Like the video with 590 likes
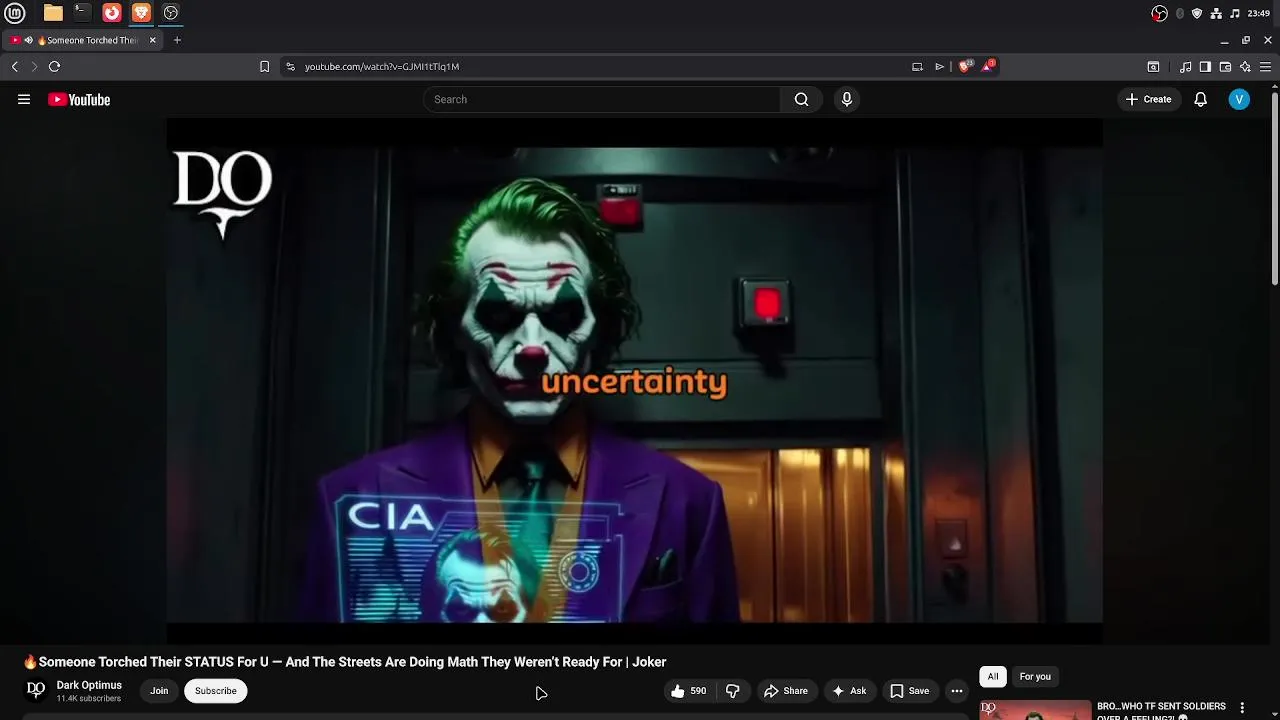This screenshot has width=1280, height=720. coord(688,691)
